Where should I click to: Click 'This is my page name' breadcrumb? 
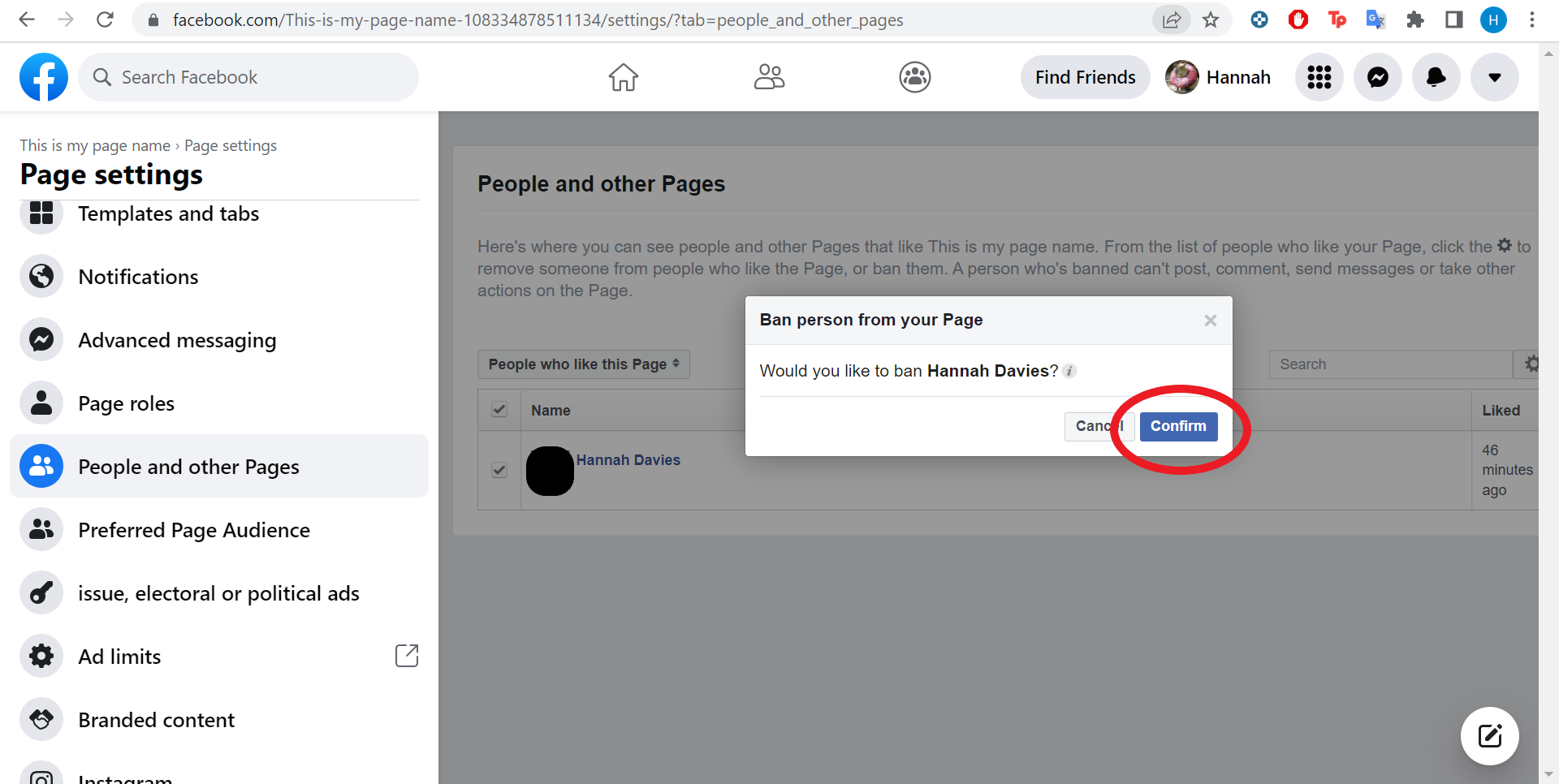pos(95,145)
